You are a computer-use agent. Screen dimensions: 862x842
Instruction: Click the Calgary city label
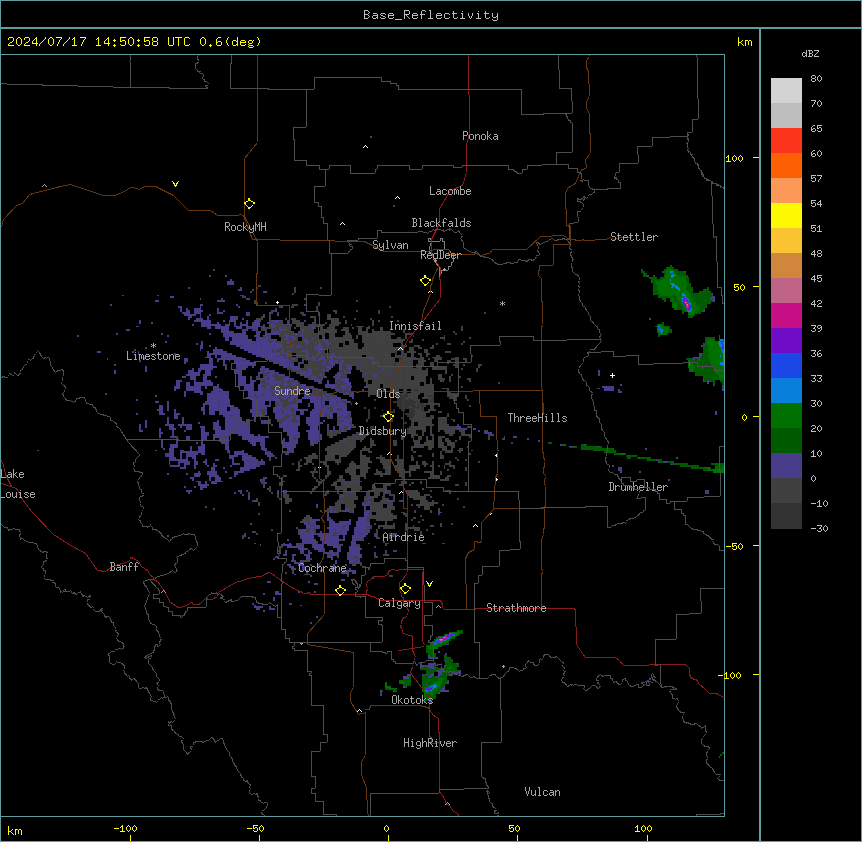pos(399,603)
